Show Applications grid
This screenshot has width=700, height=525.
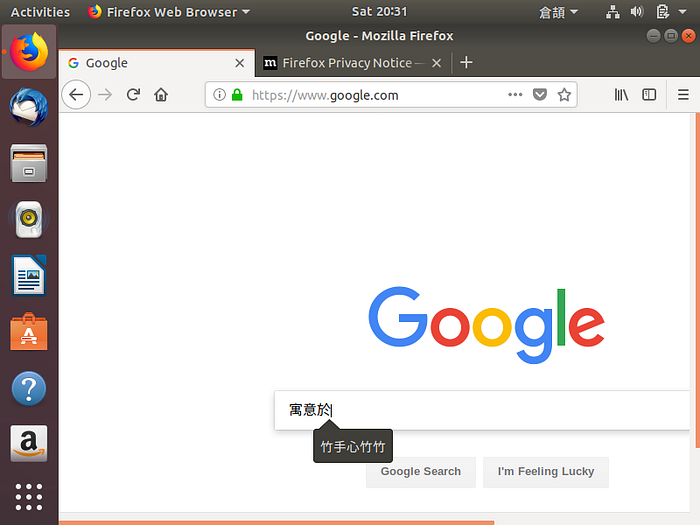[29, 497]
